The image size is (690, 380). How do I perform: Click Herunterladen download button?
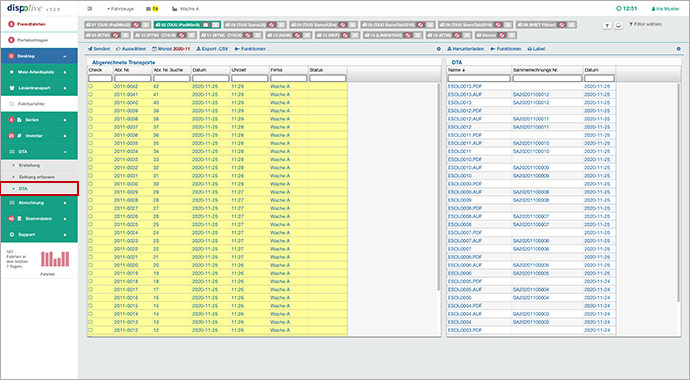click(x=466, y=49)
